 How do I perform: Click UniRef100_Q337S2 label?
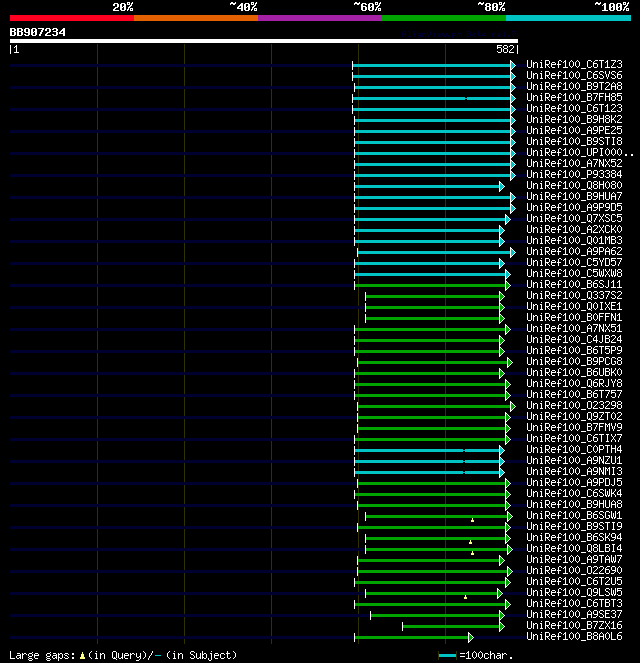point(574,295)
